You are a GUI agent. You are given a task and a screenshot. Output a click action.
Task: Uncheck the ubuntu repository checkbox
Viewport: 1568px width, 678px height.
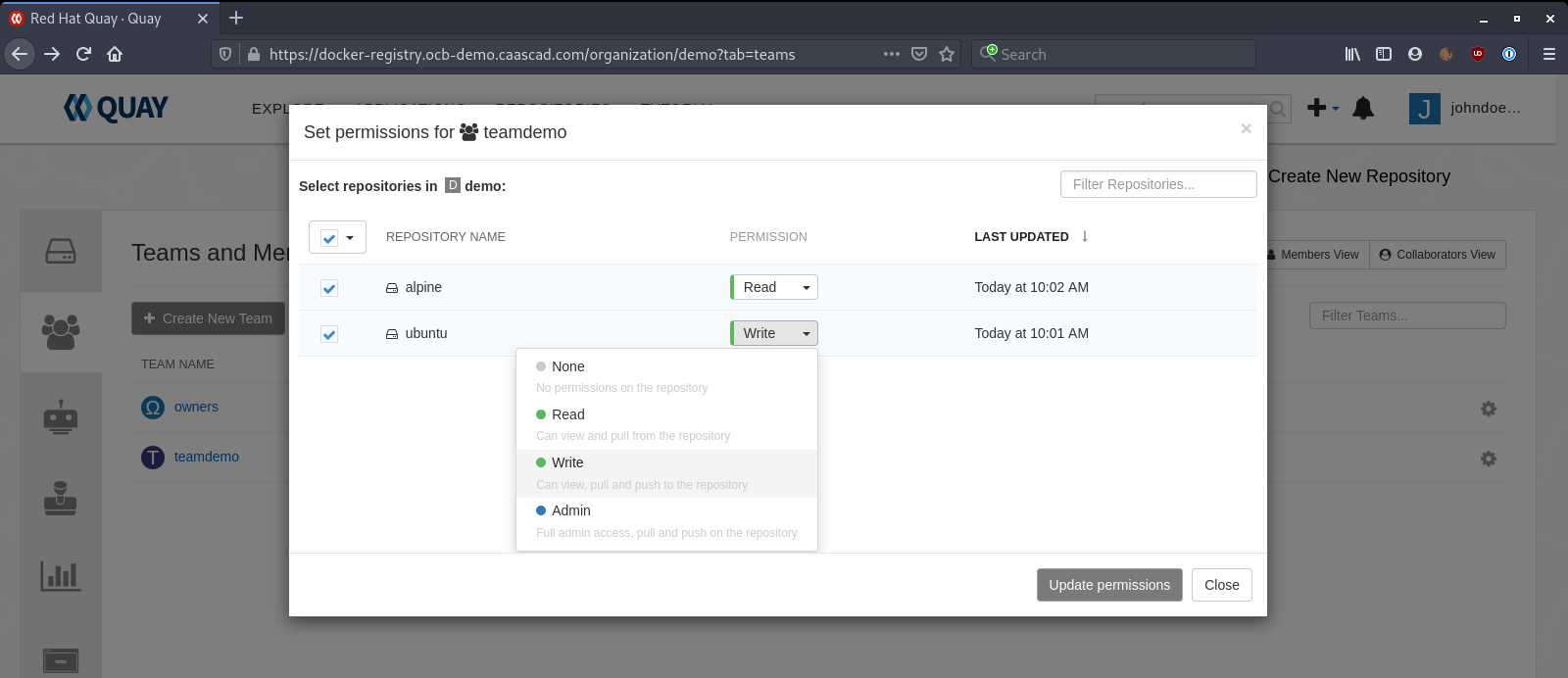[329, 334]
